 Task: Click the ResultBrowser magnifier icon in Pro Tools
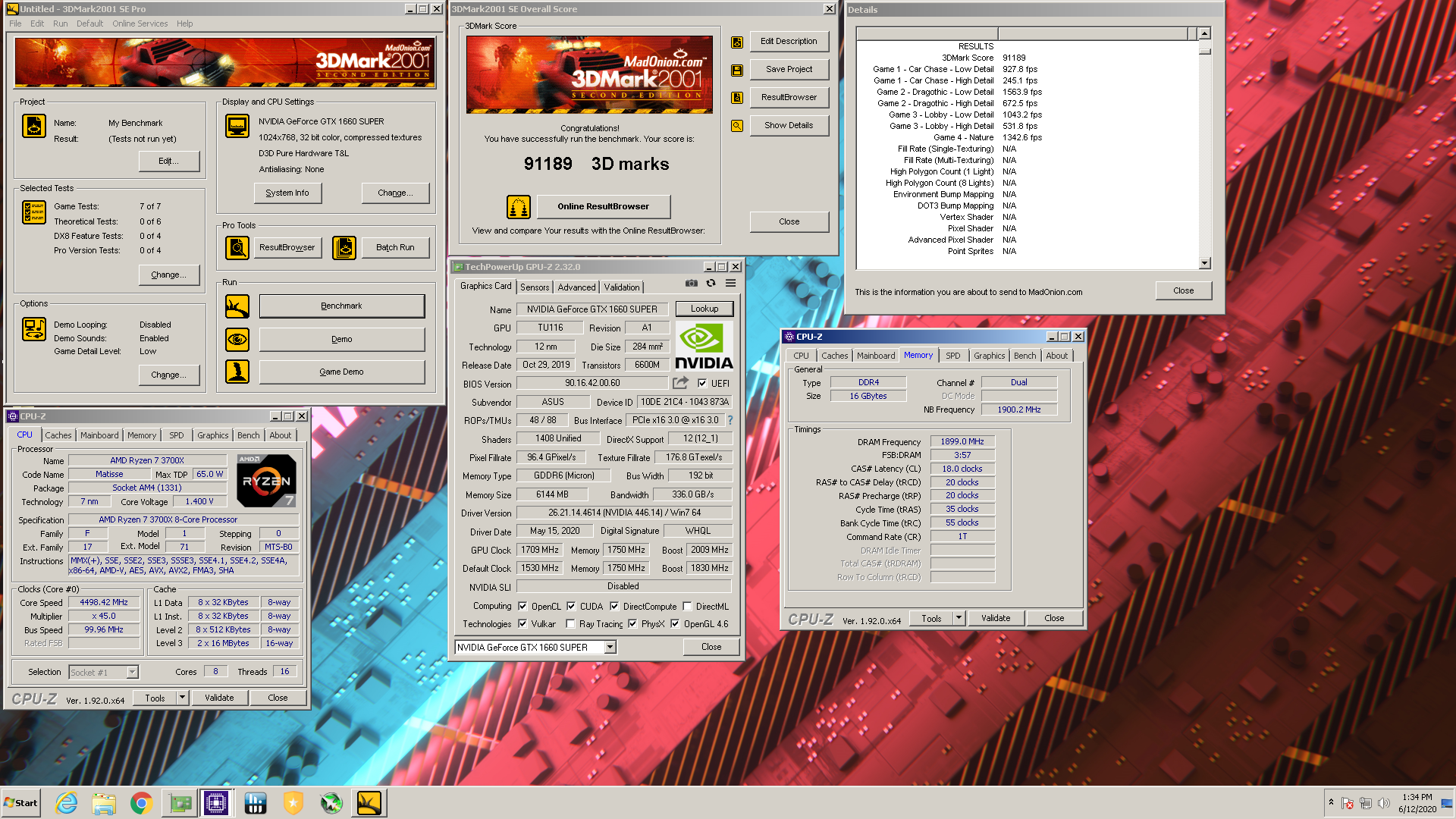(237, 248)
